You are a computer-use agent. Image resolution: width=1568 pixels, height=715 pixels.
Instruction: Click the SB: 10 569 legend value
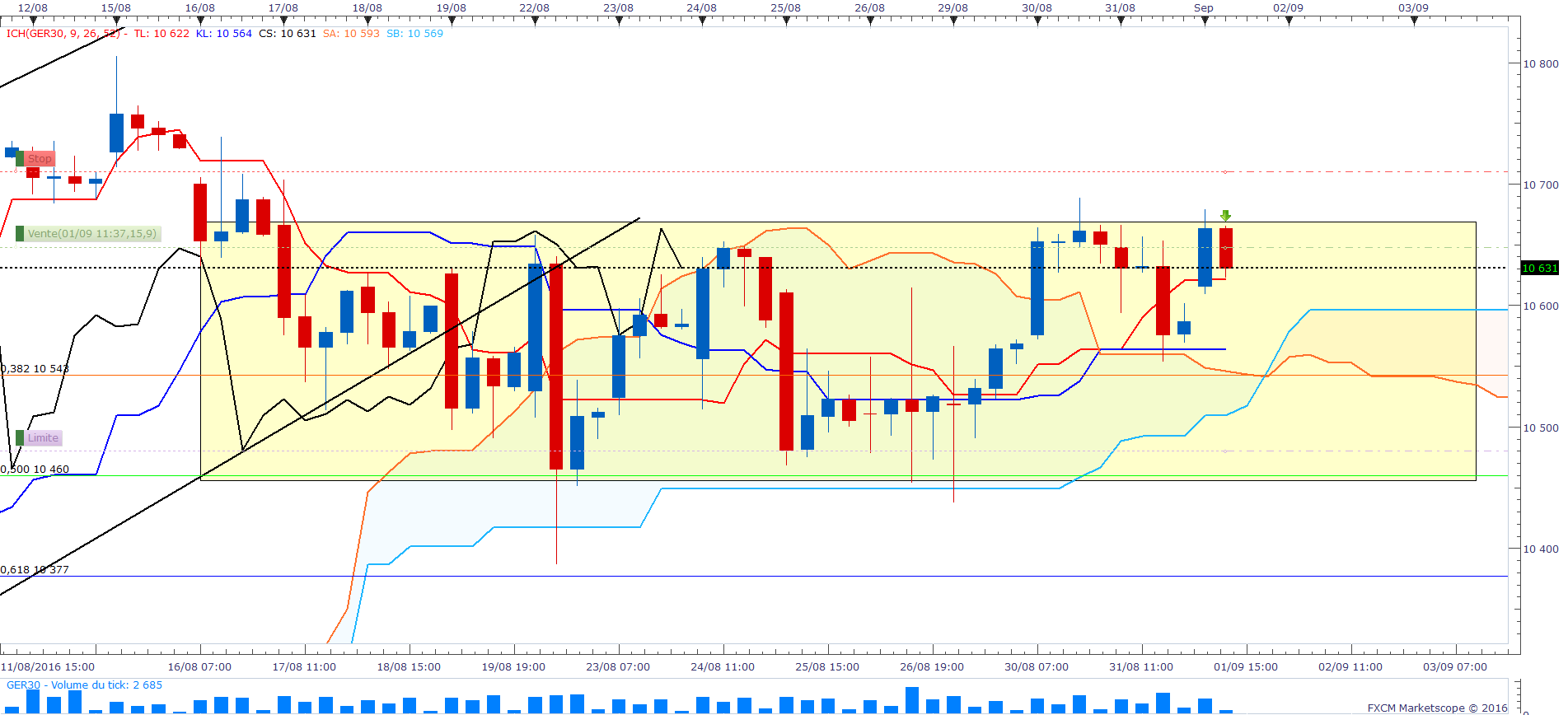tap(414, 34)
